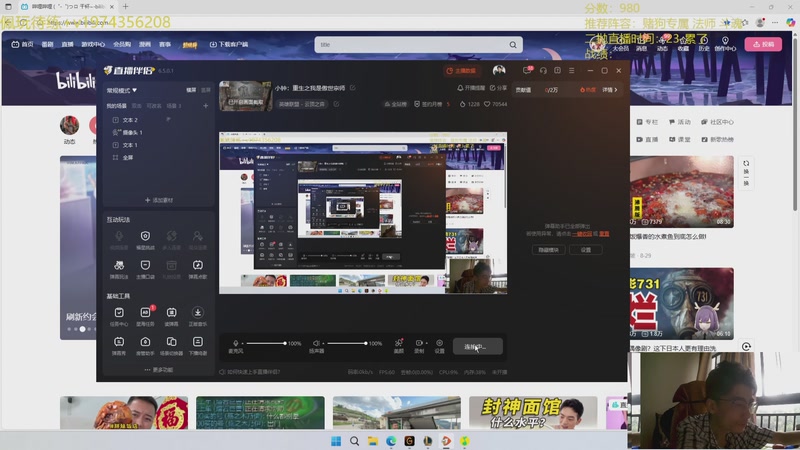This screenshot has height=450, width=800.
Task: Select the 我的场景 tab
Action: click(116, 106)
